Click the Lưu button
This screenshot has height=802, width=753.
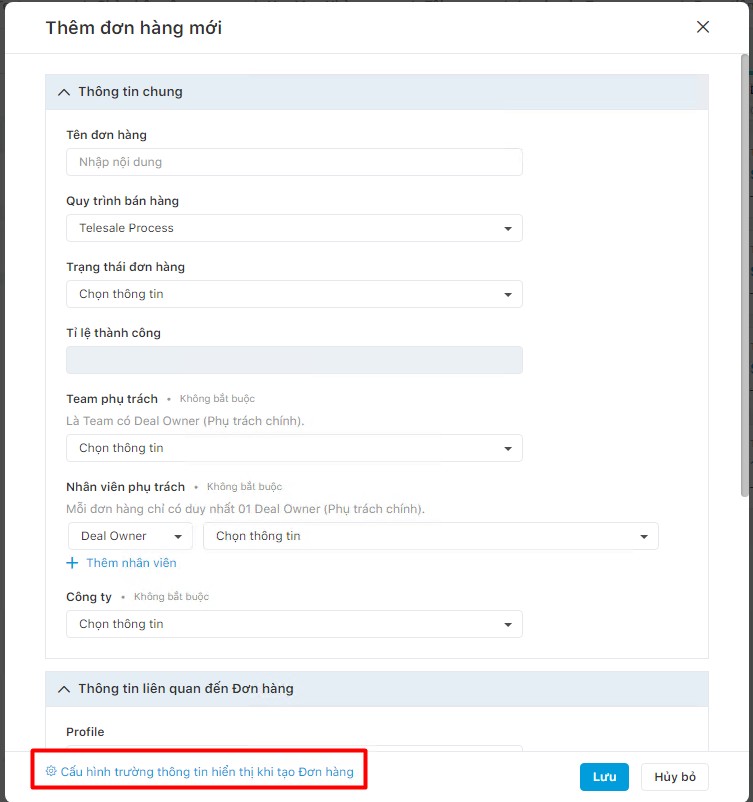click(x=604, y=777)
